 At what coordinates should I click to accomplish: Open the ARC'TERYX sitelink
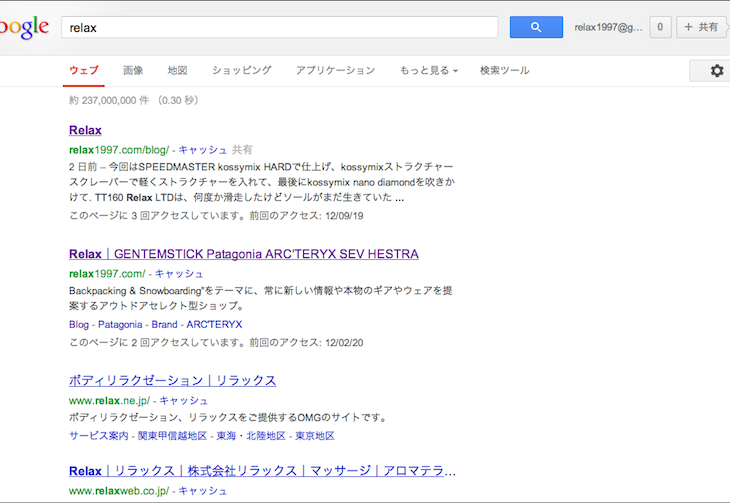(x=214, y=324)
